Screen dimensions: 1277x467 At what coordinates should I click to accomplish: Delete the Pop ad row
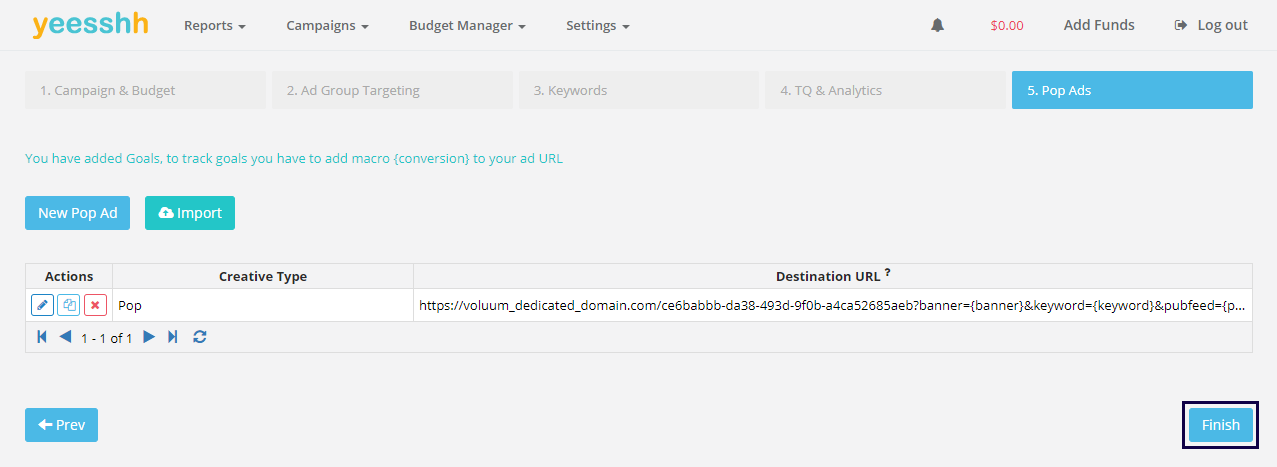[96, 305]
